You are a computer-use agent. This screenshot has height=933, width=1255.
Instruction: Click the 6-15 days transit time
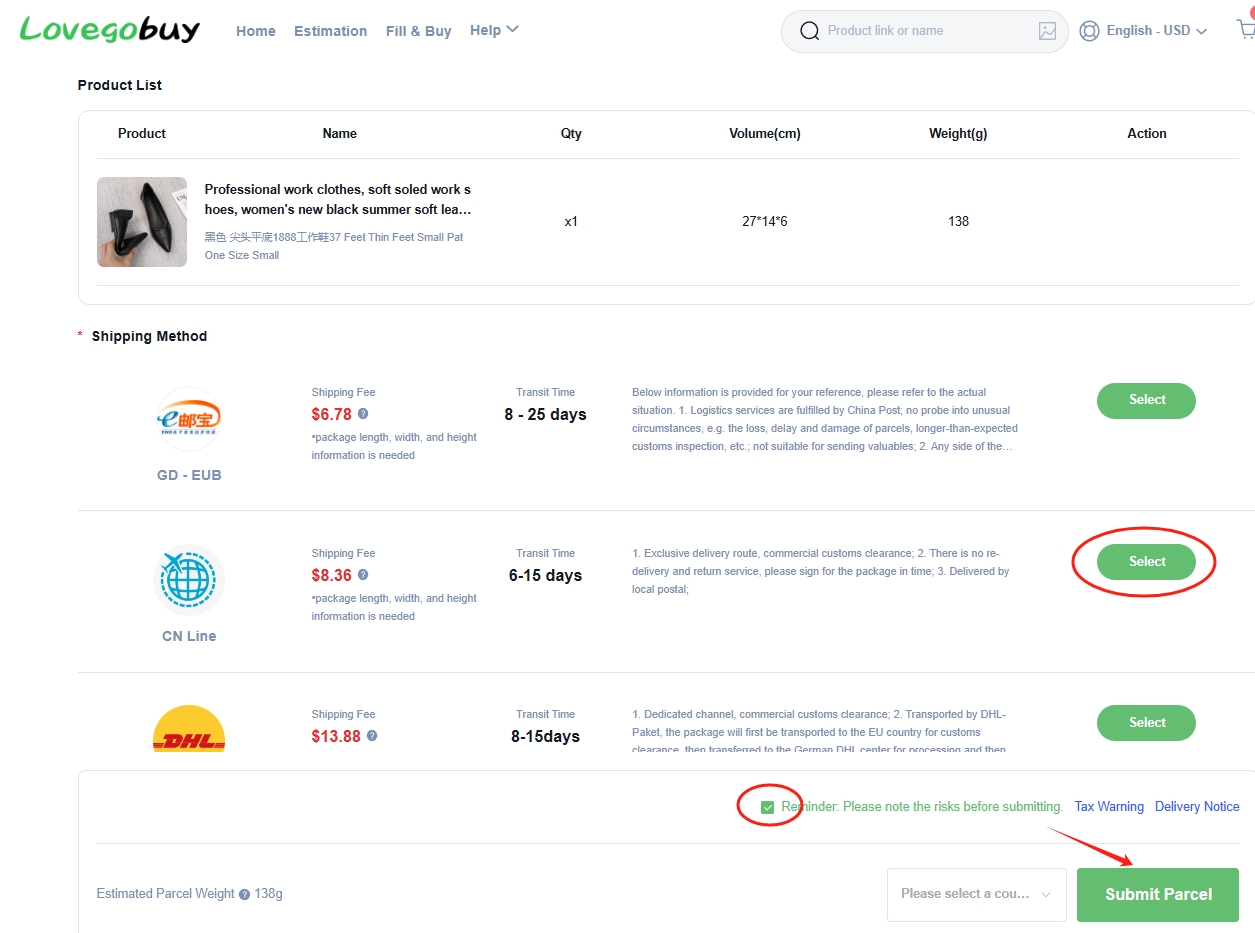[x=546, y=575]
